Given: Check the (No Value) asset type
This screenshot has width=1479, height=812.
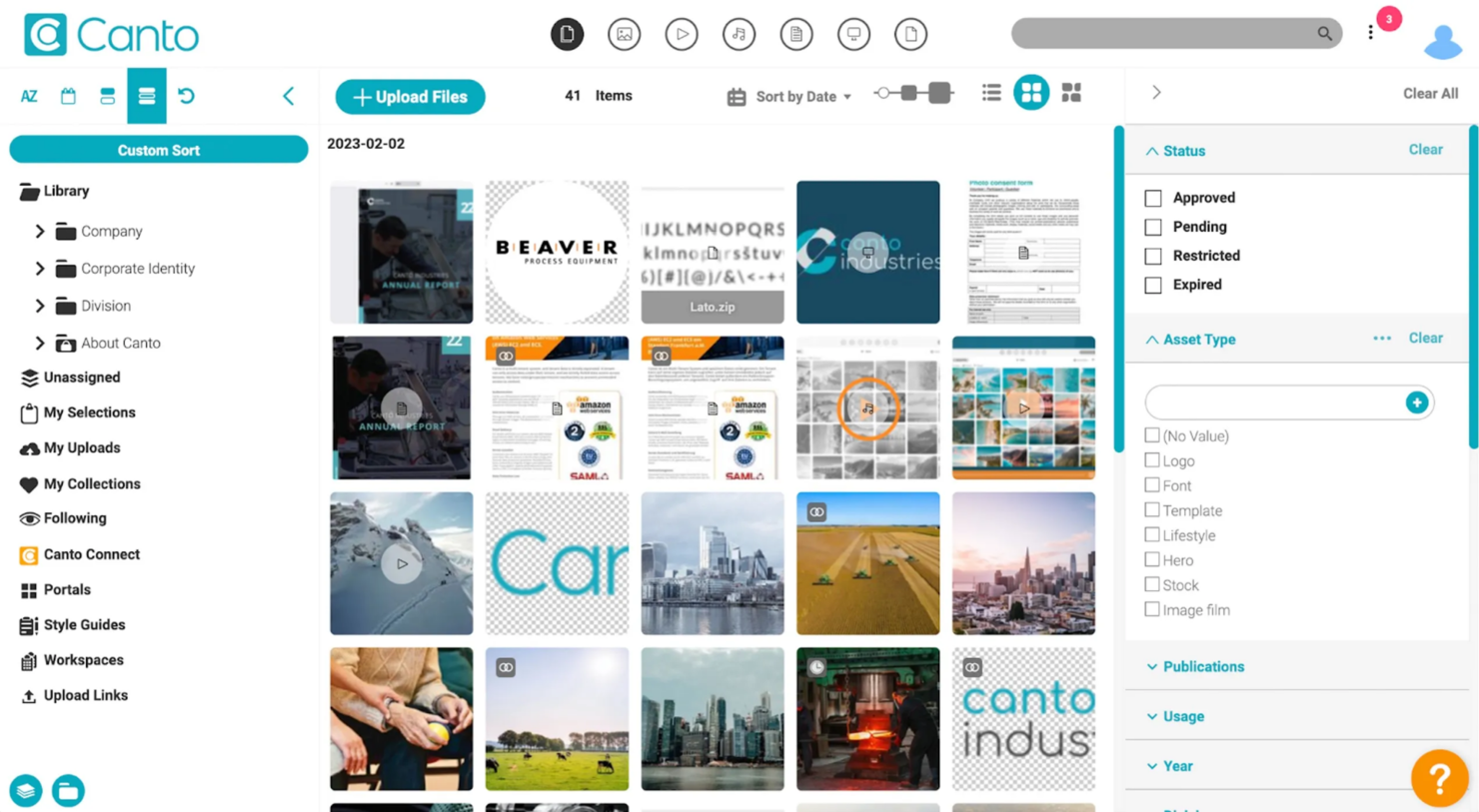Looking at the screenshot, I should [x=1152, y=435].
